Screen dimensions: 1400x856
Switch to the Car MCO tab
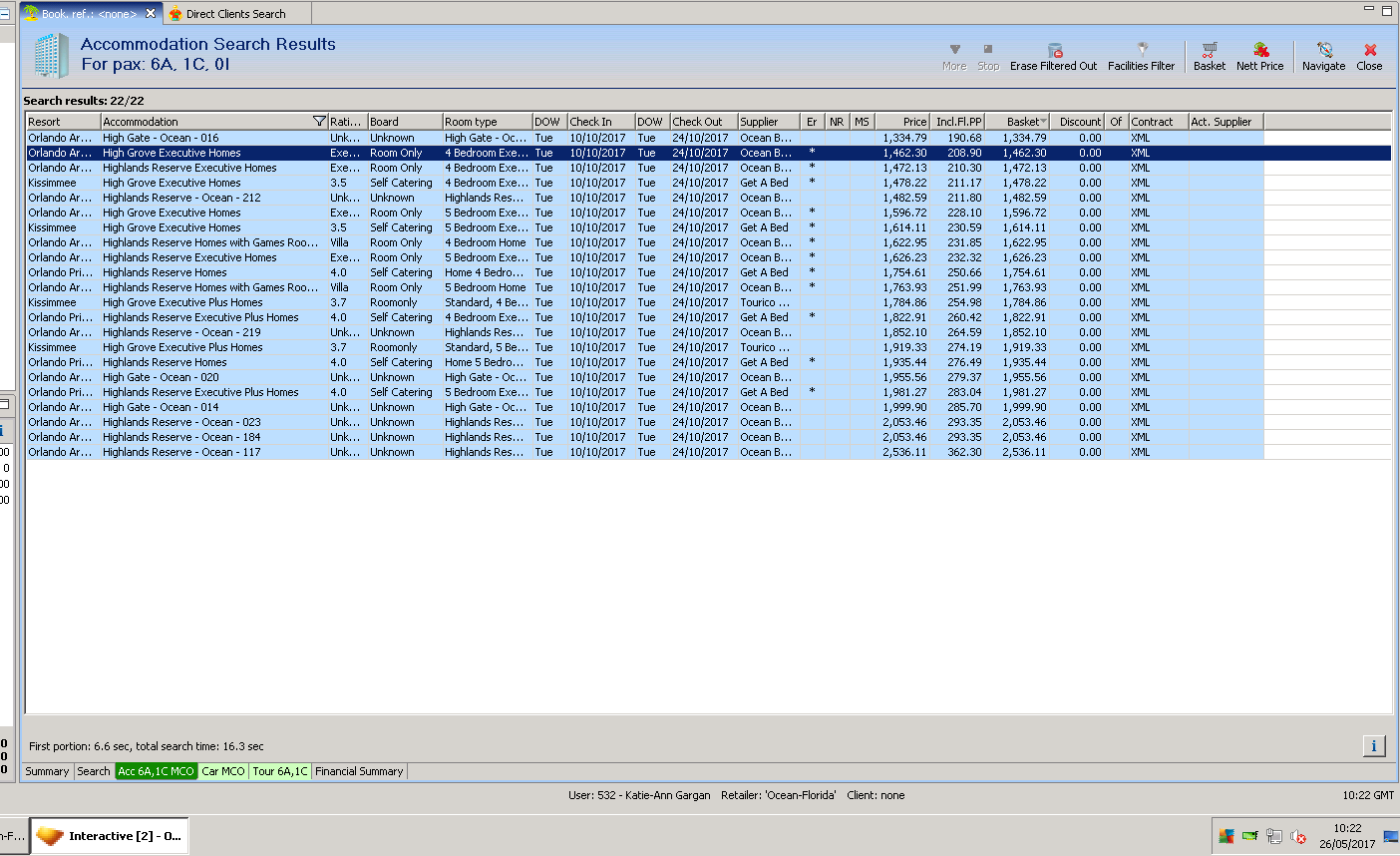click(223, 771)
